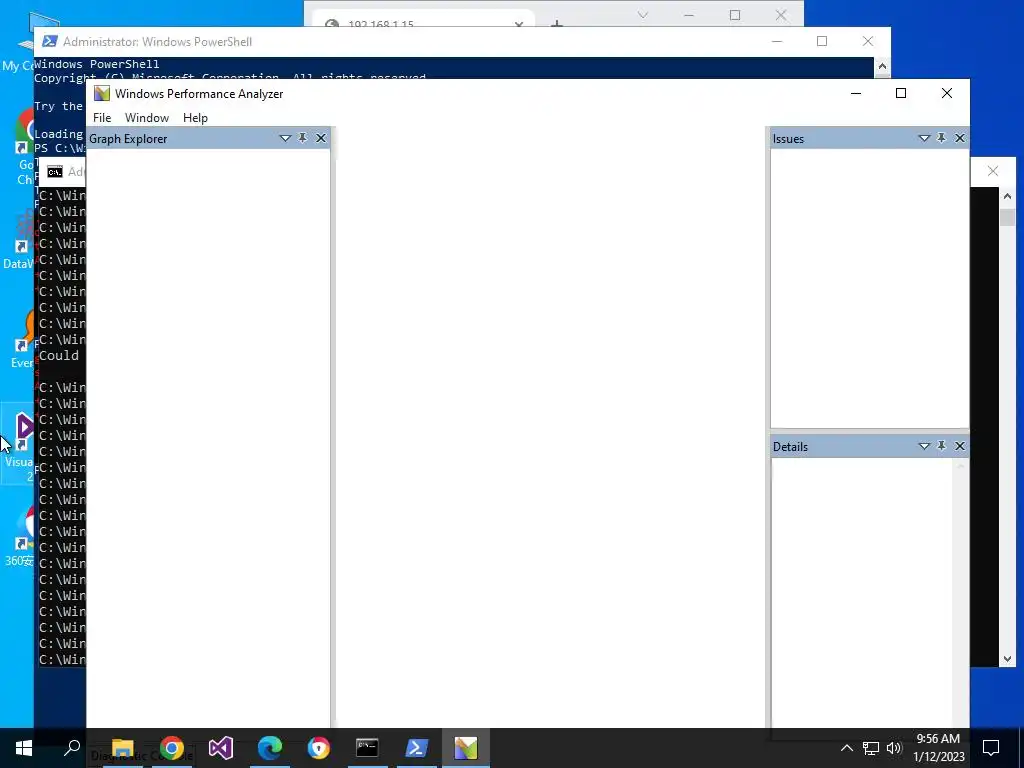Maximize the Administrator PowerShell window

tap(822, 41)
